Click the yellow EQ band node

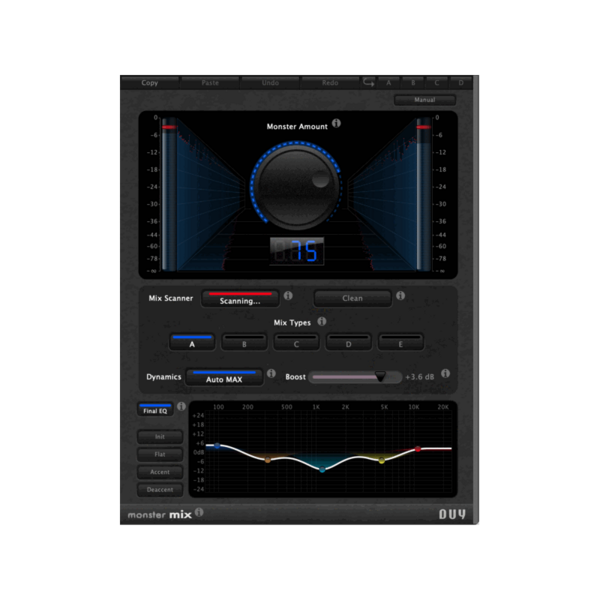tap(382, 461)
